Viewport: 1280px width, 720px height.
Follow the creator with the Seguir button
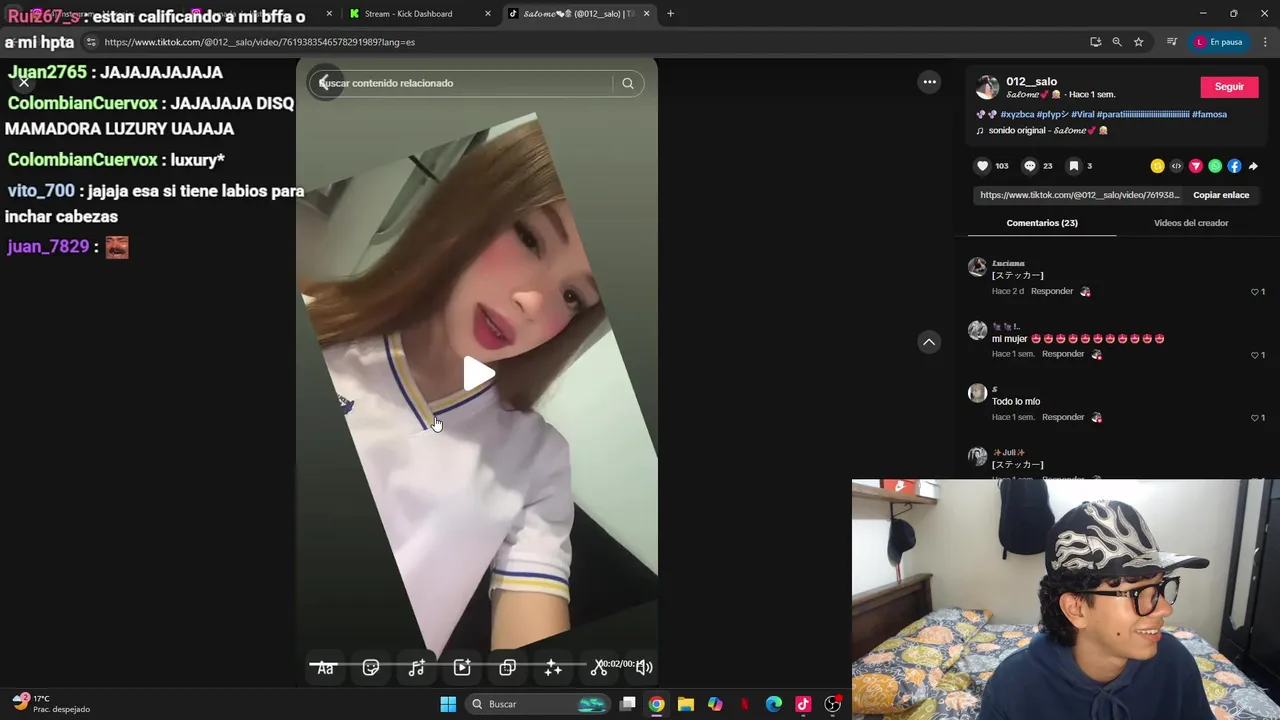[x=1229, y=87]
